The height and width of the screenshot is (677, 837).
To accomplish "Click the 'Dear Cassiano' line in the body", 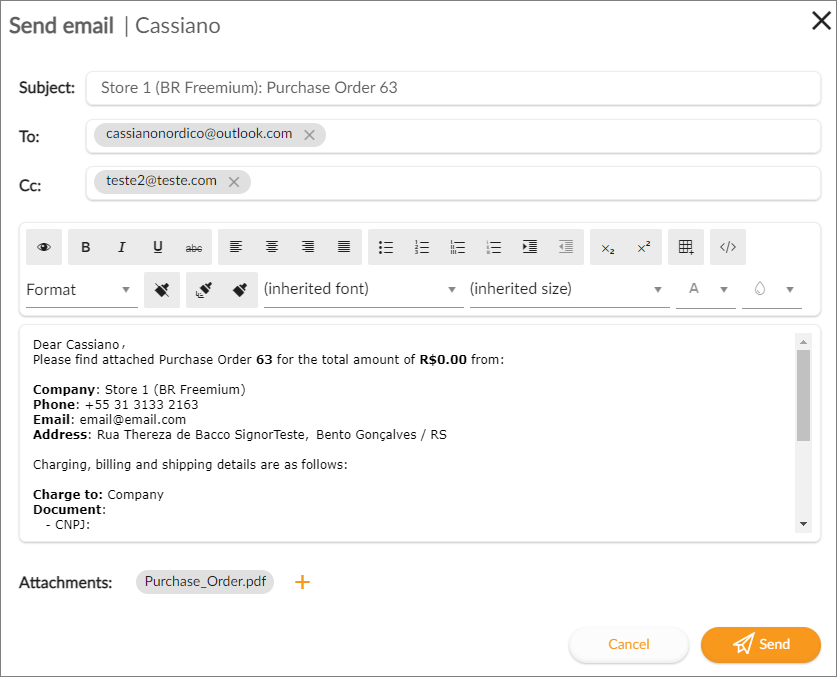I will 79,345.
